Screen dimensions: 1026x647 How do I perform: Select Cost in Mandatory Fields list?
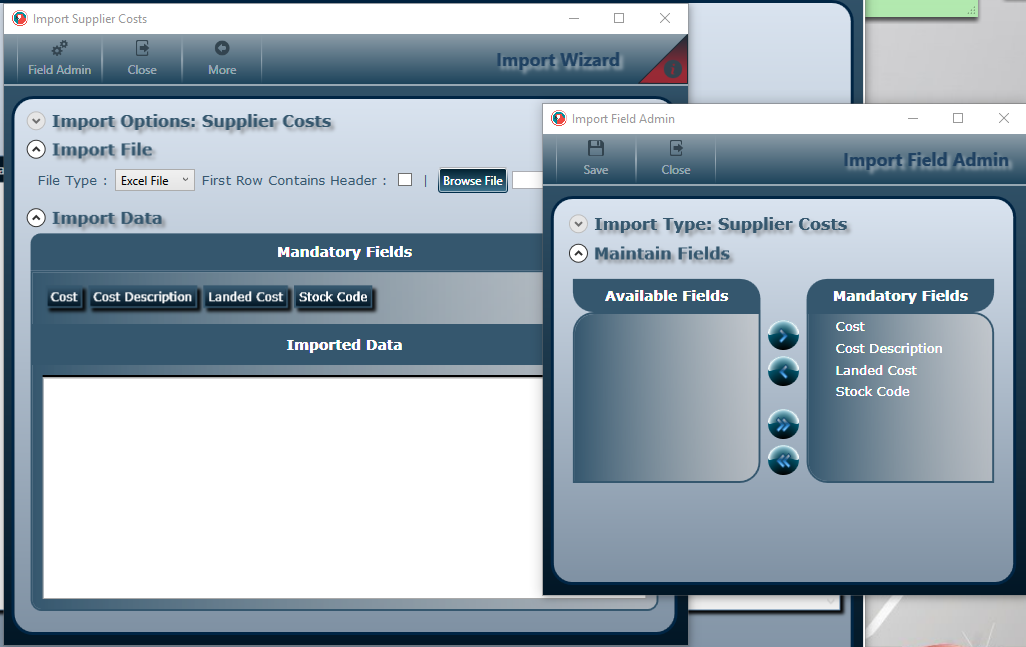point(850,326)
